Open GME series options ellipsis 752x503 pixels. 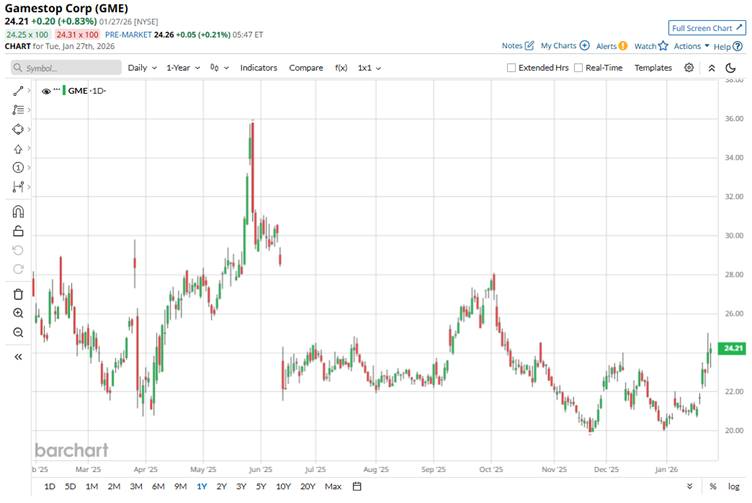tap(57, 90)
